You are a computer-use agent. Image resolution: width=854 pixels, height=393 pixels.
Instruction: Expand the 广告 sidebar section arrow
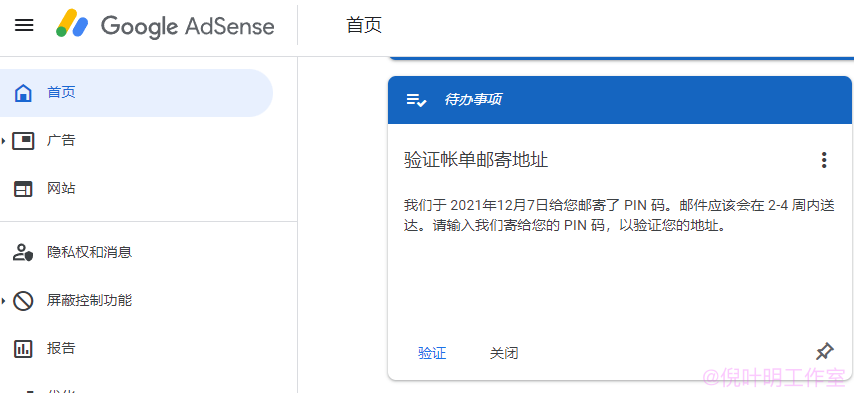(3, 141)
